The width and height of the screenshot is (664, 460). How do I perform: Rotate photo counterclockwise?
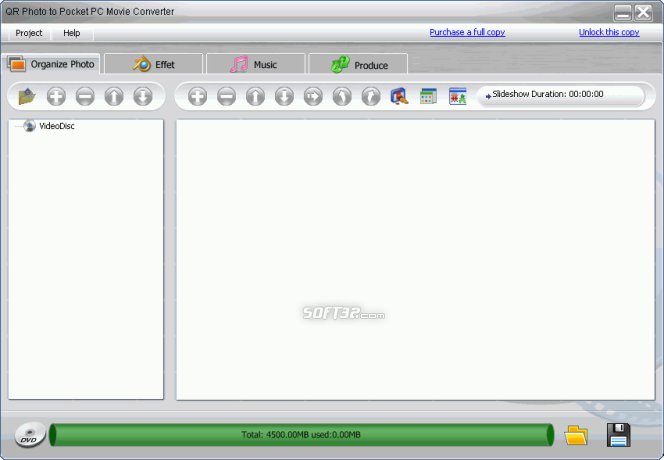pyautogui.click(x=342, y=96)
